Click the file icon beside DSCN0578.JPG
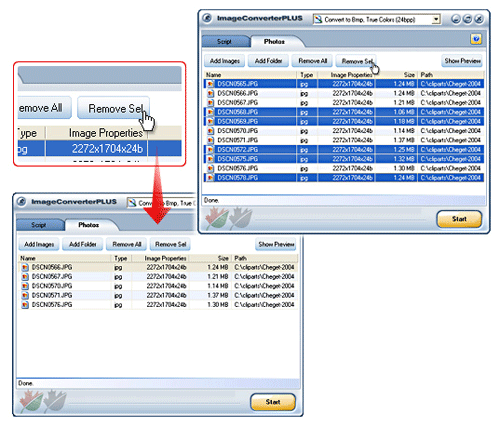 (x=210, y=178)
